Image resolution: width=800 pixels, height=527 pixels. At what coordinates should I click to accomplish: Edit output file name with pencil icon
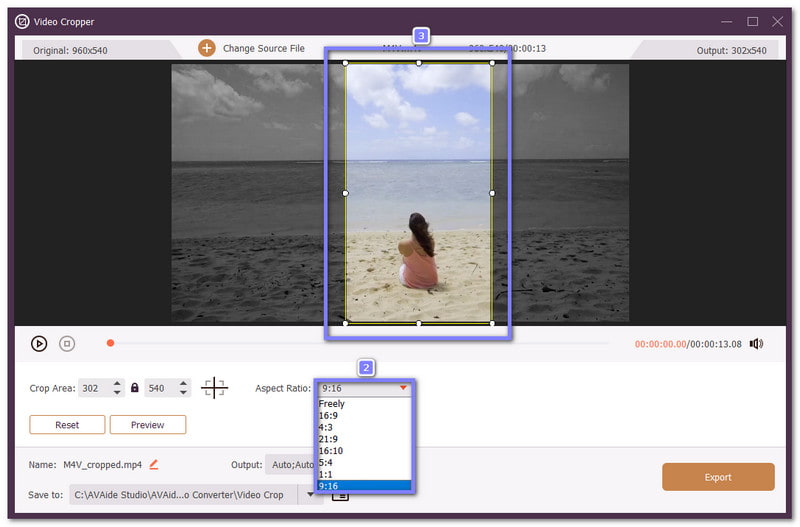point(154,464)
